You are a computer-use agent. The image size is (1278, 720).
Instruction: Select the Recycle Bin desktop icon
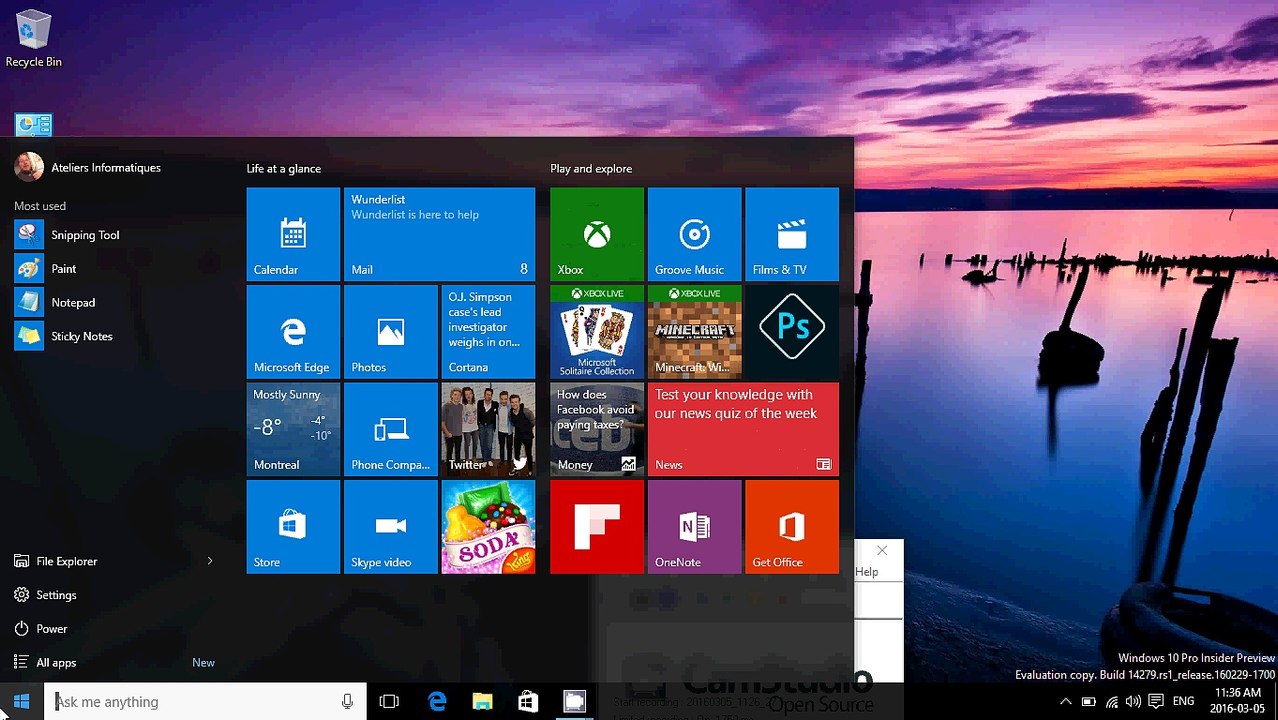(x=33, y=39)
